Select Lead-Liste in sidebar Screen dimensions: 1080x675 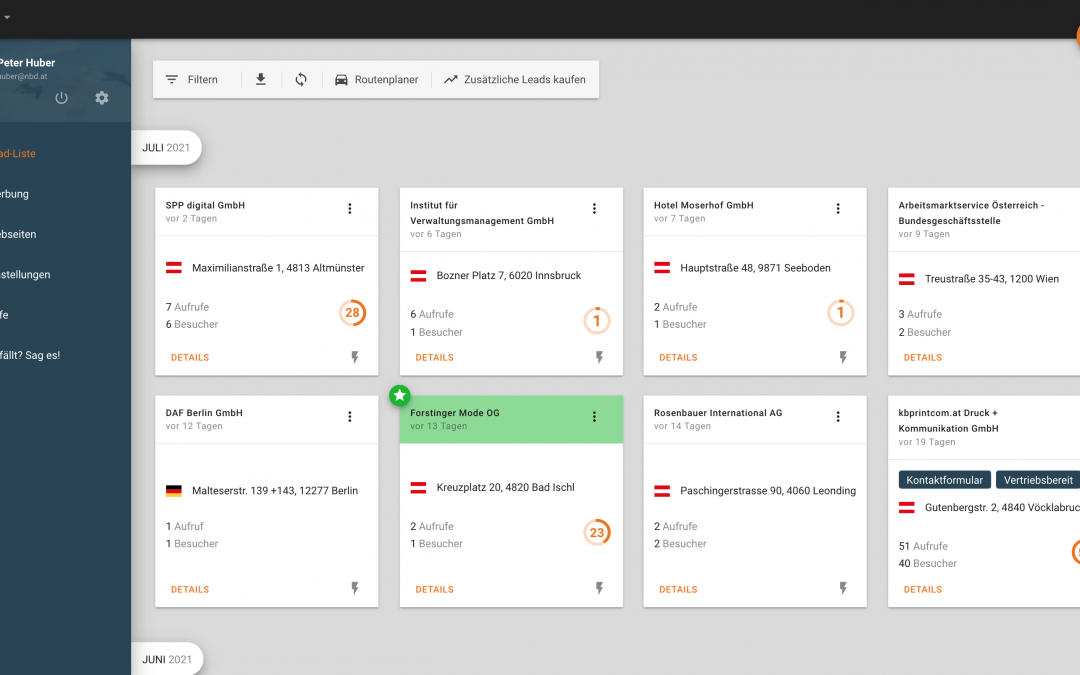pyautogui.click(x=18, y=154)
